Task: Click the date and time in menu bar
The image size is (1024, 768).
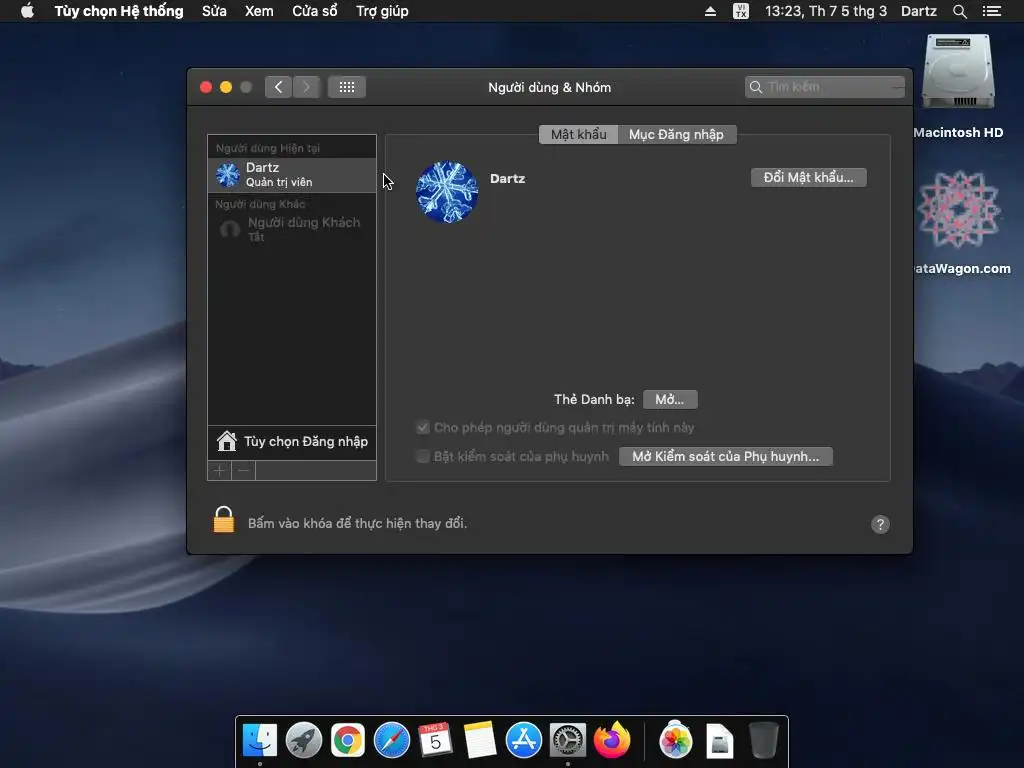Action: click(x=826, y=11)
